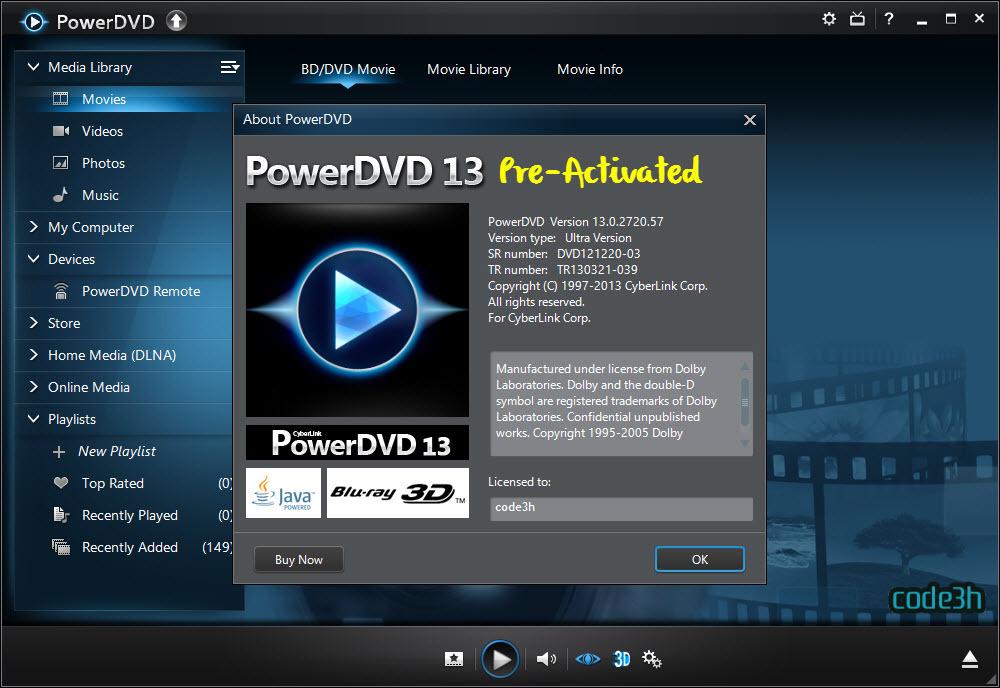Open PowerDVD Remote device entry

[x=141, y=291]
